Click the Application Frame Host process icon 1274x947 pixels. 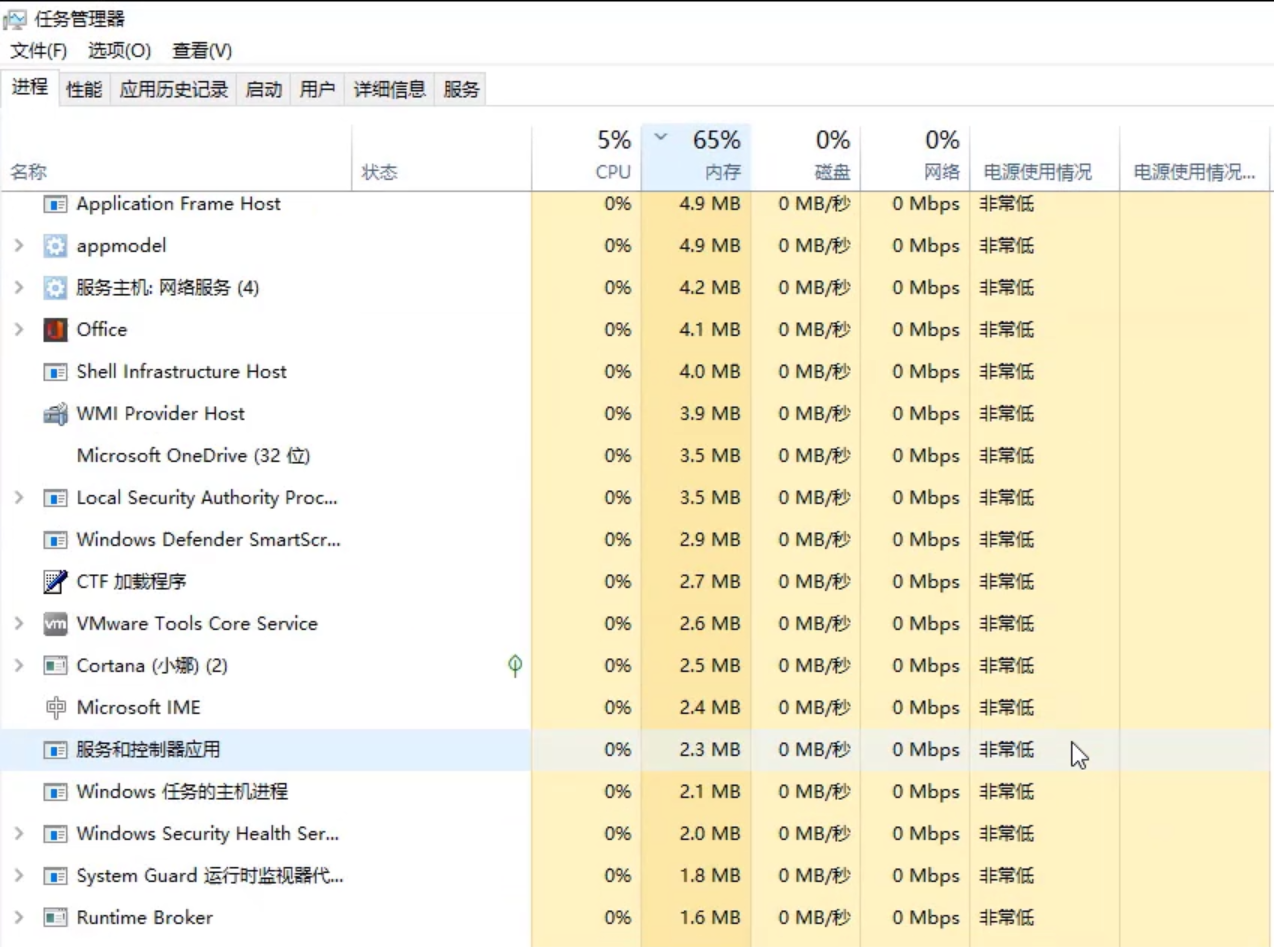(58, 204)
